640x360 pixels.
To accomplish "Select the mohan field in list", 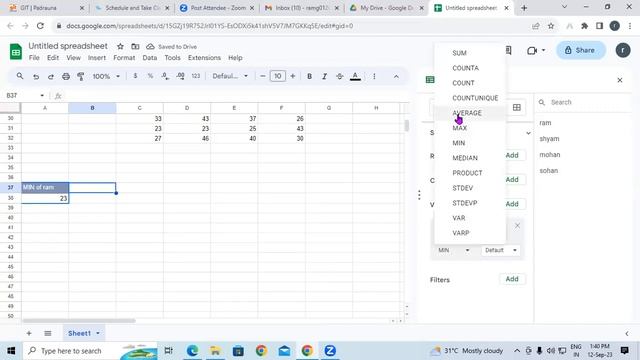I will pyautogui.click(x=550, y=155).
